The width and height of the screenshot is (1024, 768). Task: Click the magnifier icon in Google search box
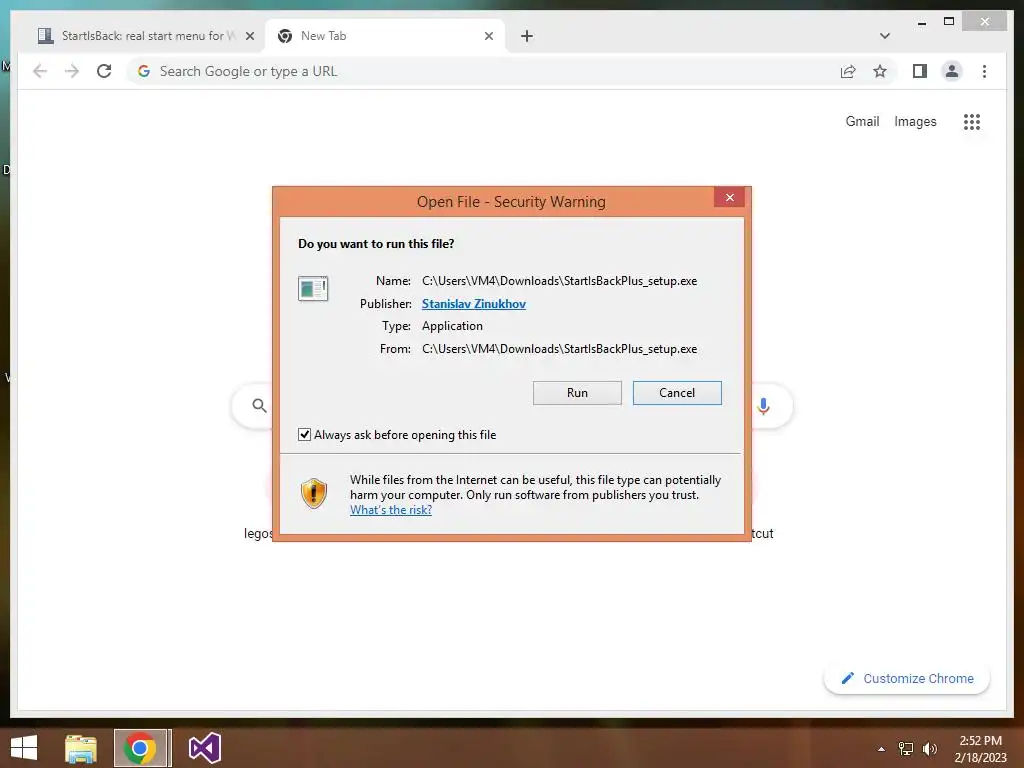[259, 406]
